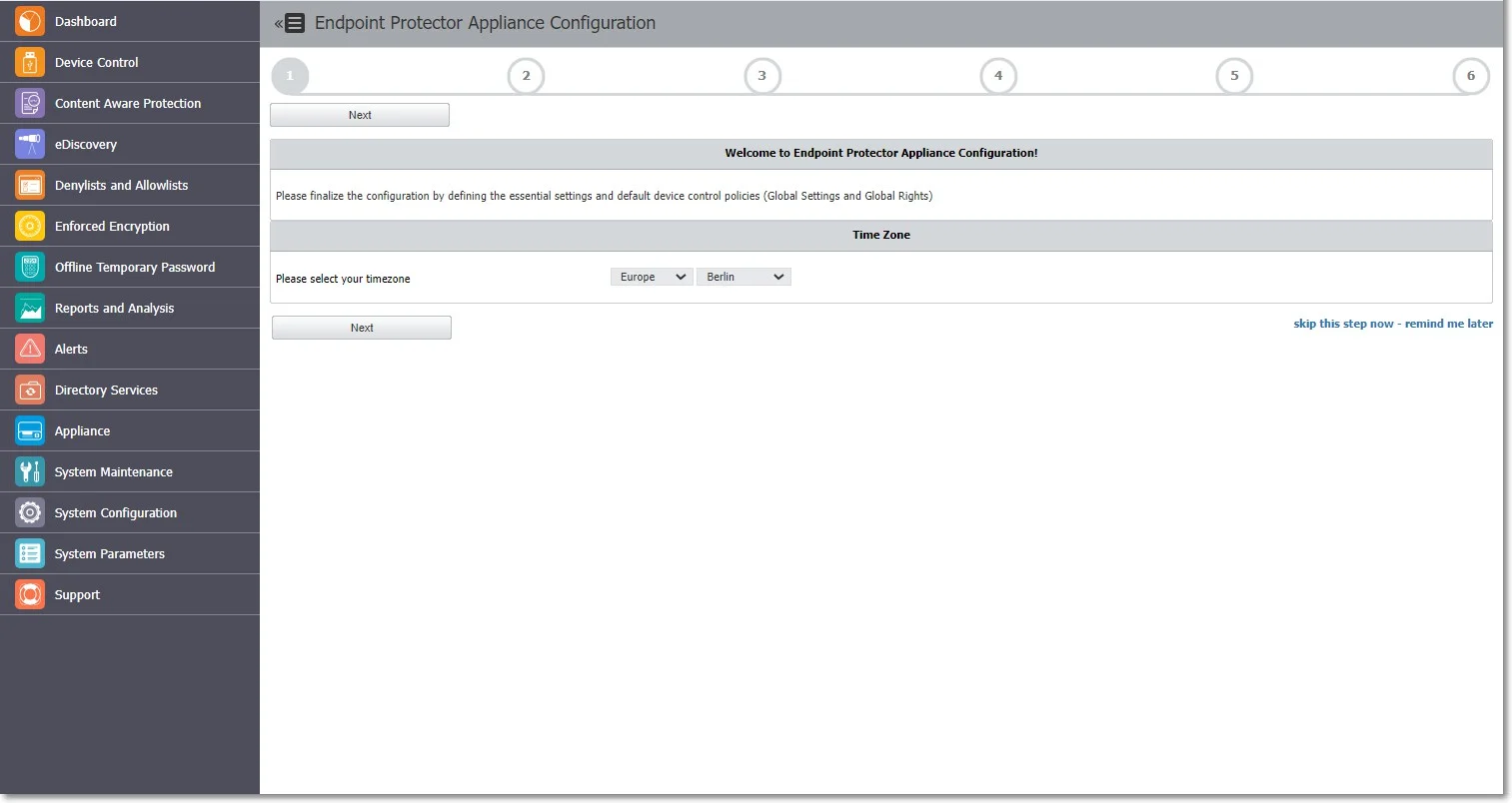Open the Dashboard menu item
Screen dimensions: 1512x803
[130, 21]
